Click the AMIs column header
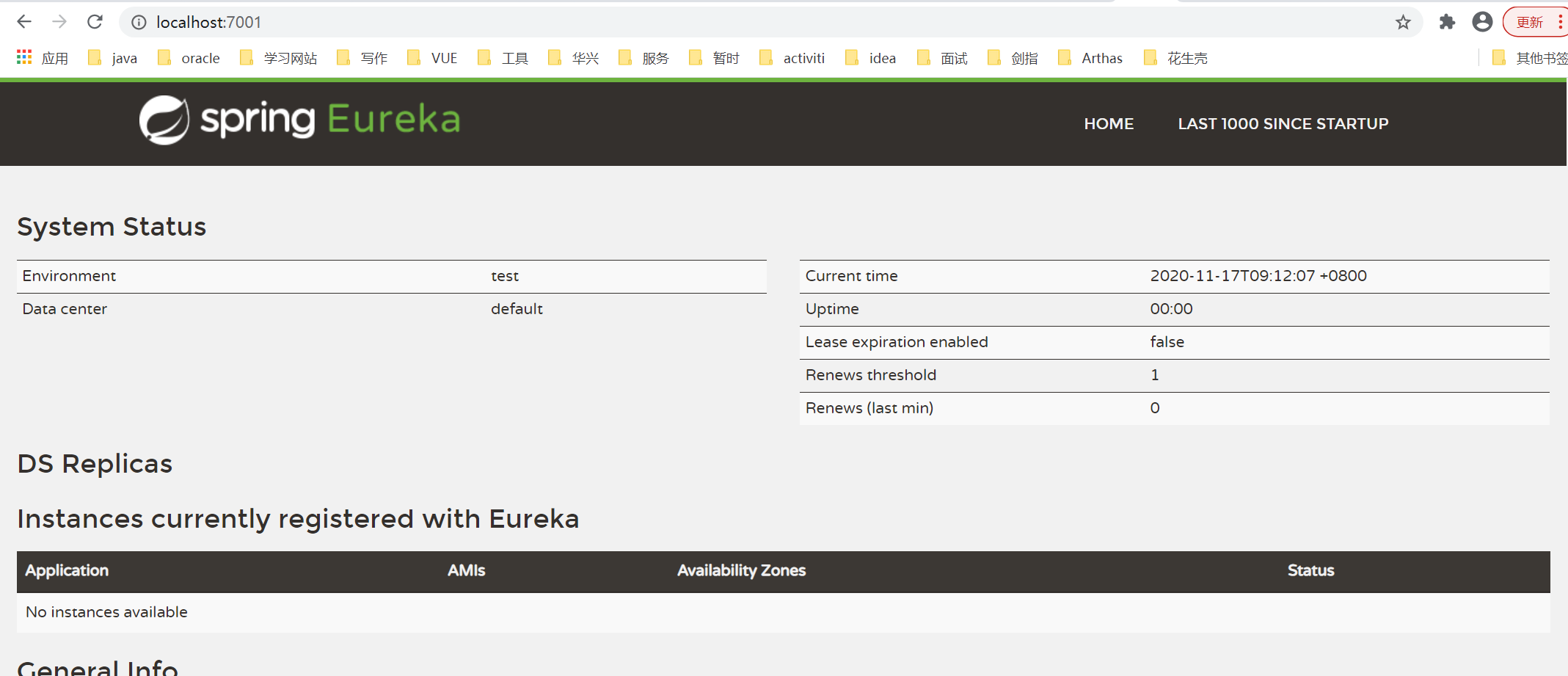Screen dimensions: 1568x676 (467, 570)
